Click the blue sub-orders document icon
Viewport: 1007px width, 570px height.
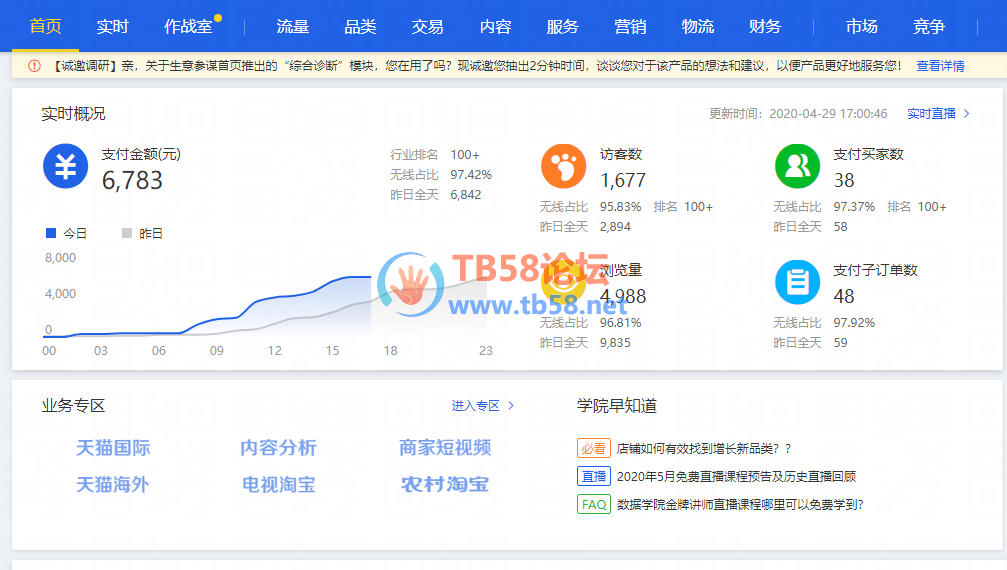797,282
